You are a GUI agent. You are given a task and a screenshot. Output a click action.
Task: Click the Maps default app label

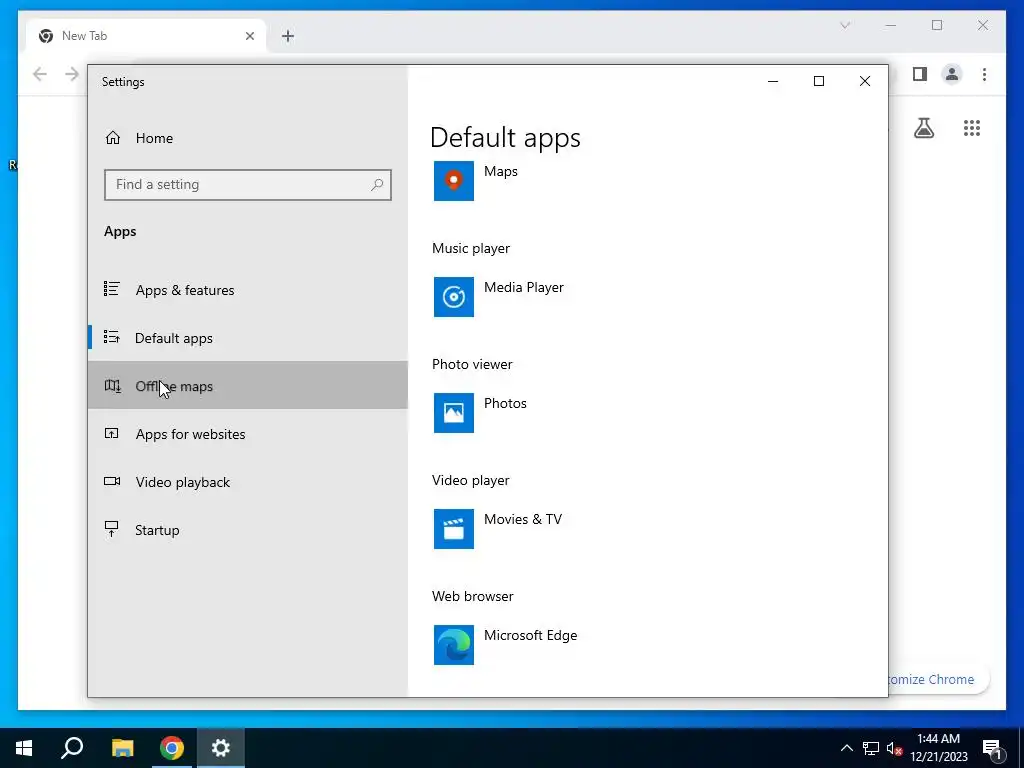(x=501, y=171)
